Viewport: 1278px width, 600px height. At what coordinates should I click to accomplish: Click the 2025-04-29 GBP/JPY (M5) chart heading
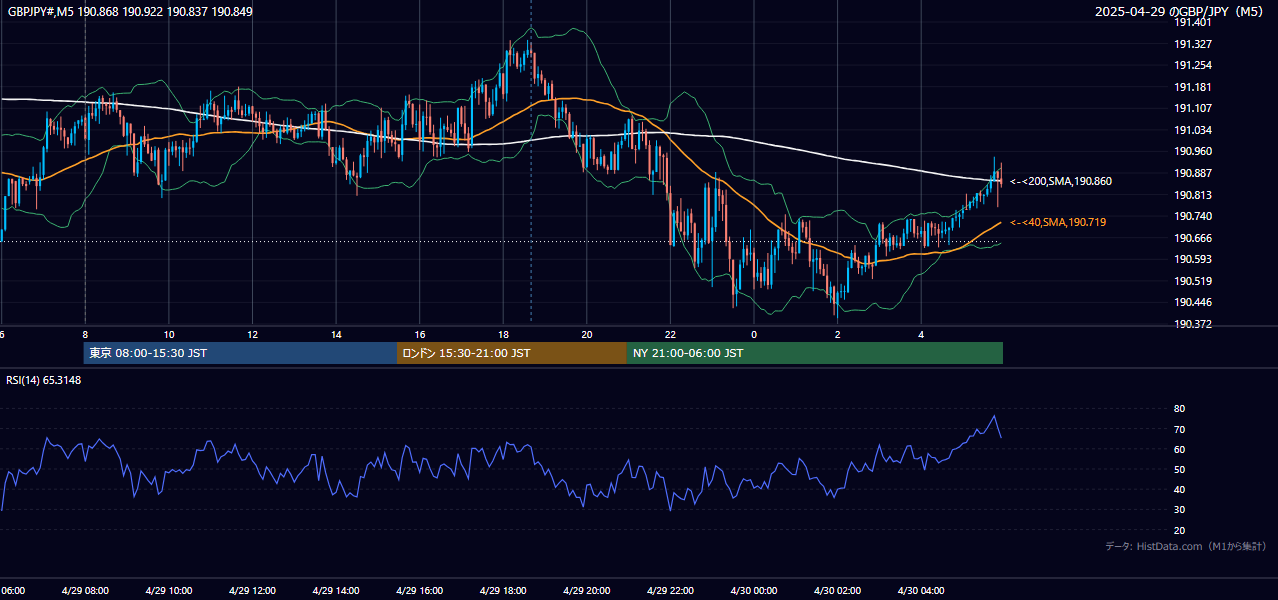click(x=1181, y=11)
